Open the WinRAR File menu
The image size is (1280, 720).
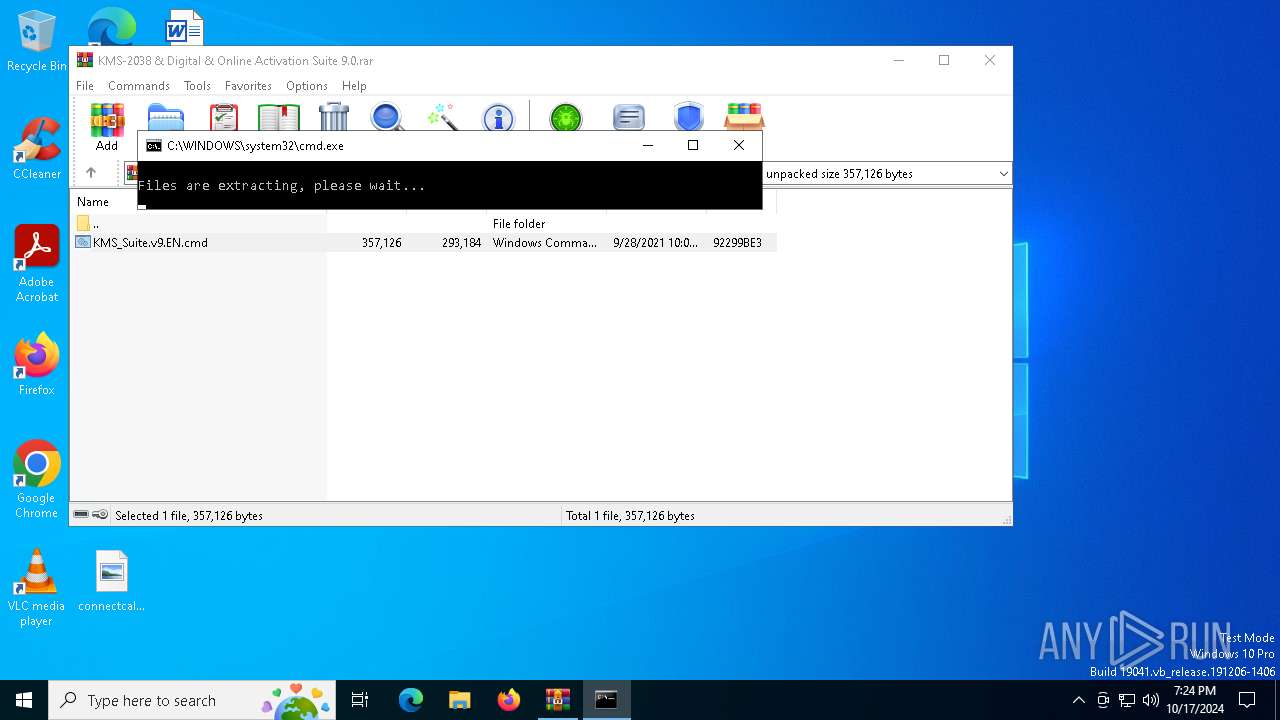tap(85, 86)
